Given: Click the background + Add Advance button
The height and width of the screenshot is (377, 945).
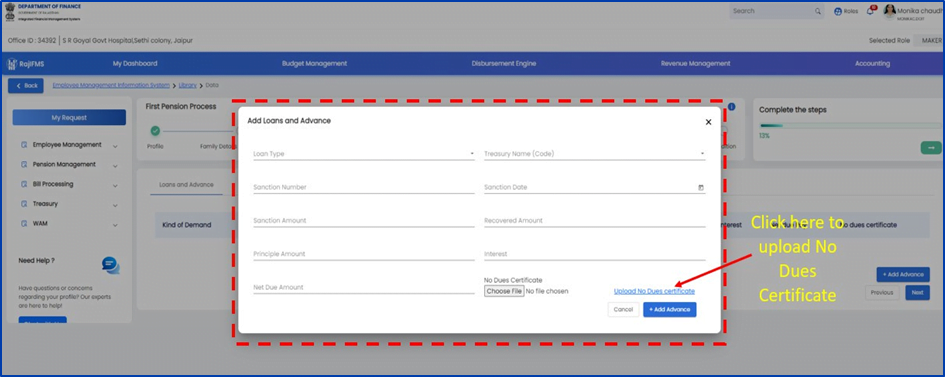Looking at the screenshot, I should coord(903,275).
